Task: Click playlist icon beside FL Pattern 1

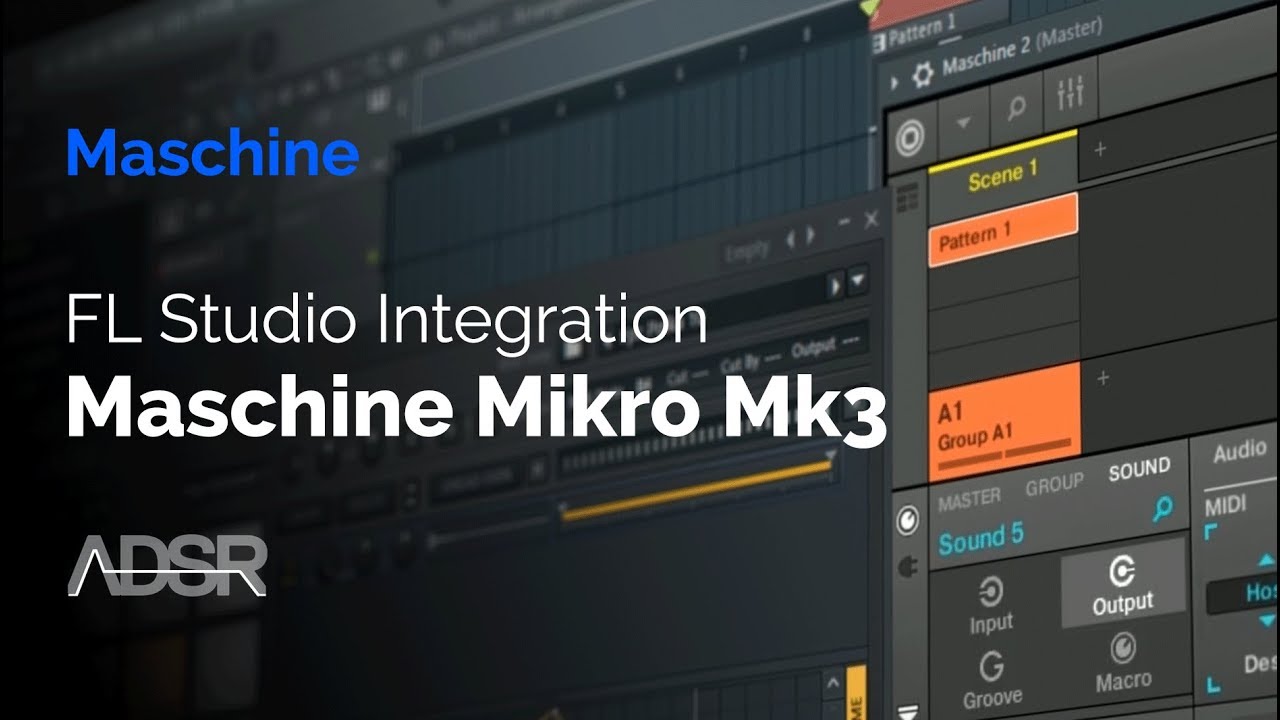Action: click(x=878, y=44)
